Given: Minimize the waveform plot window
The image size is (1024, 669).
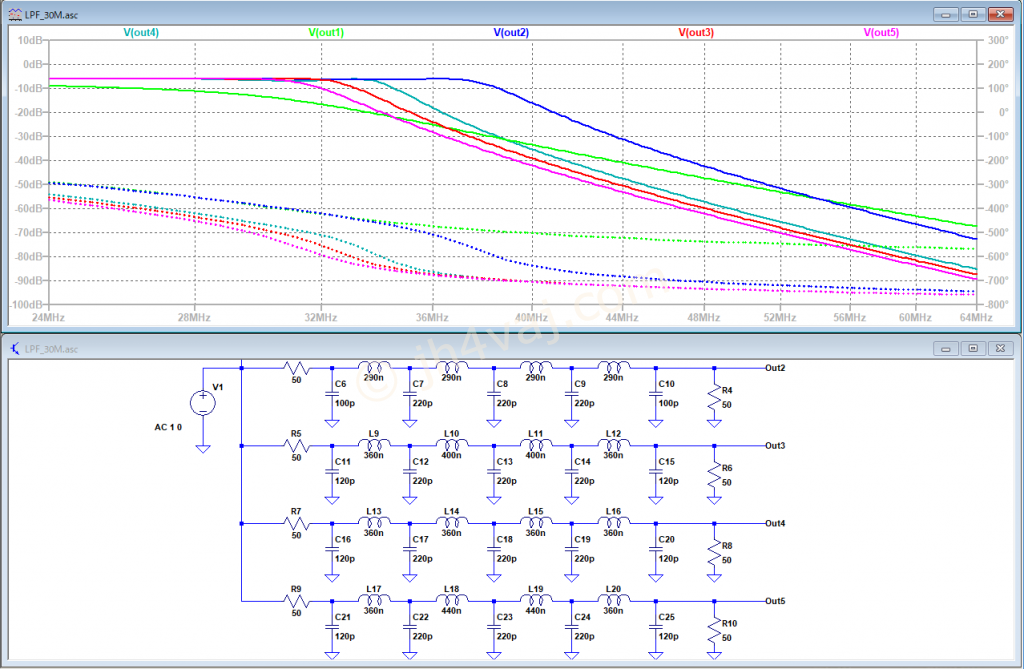Looking at the screenshot, I should pyautogui.click(x=945, y=14).
